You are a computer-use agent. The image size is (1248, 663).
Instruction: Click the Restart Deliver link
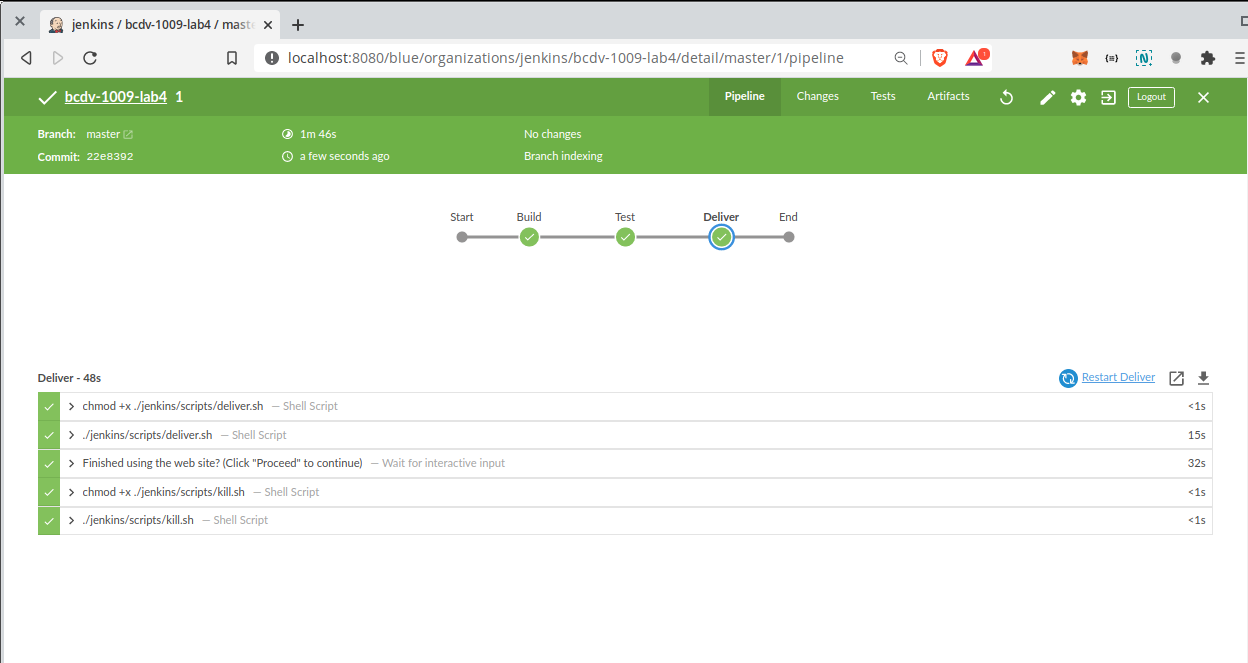pos(1117,377)
